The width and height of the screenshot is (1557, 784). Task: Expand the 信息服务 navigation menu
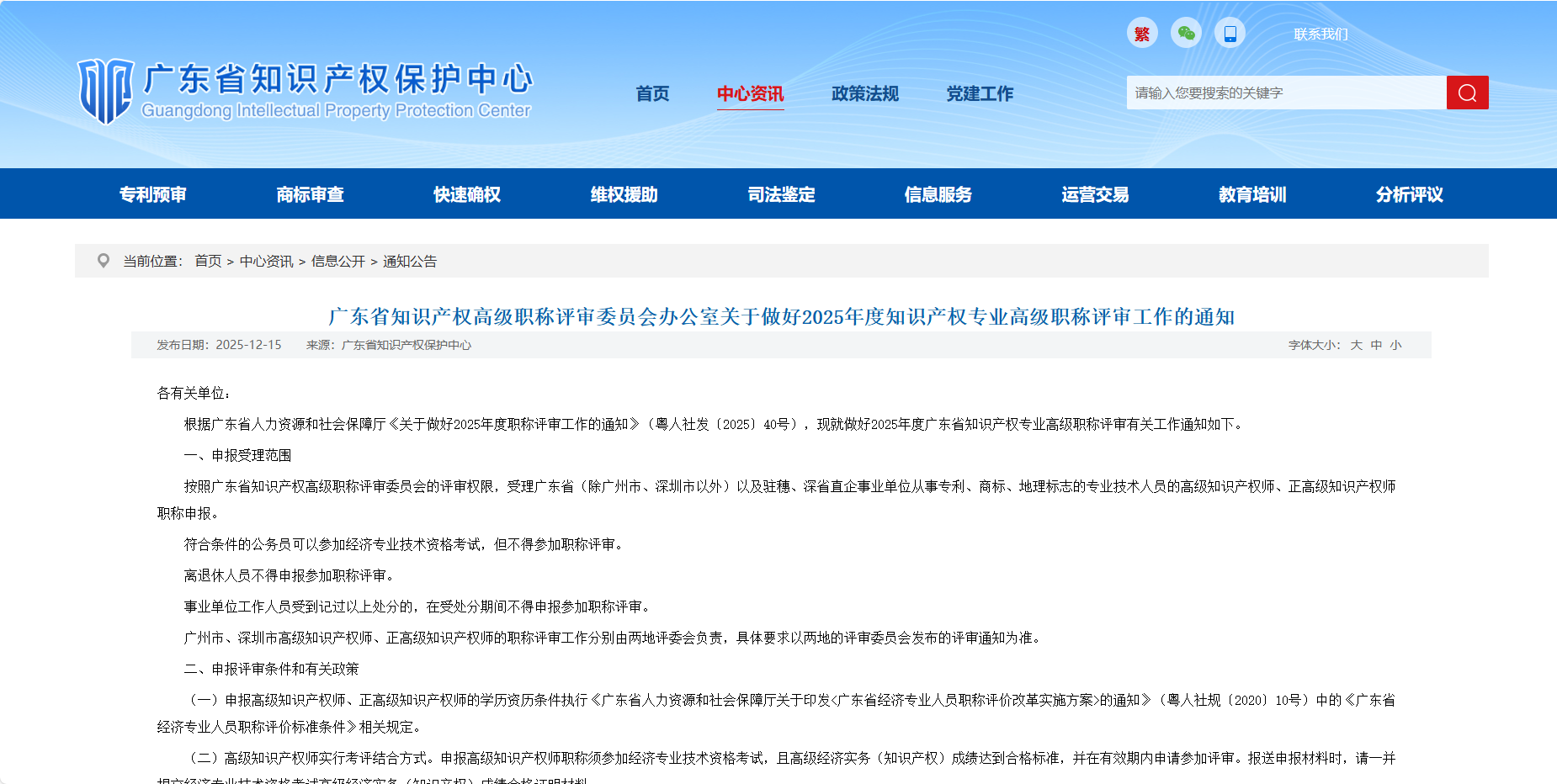pos(938,194)
